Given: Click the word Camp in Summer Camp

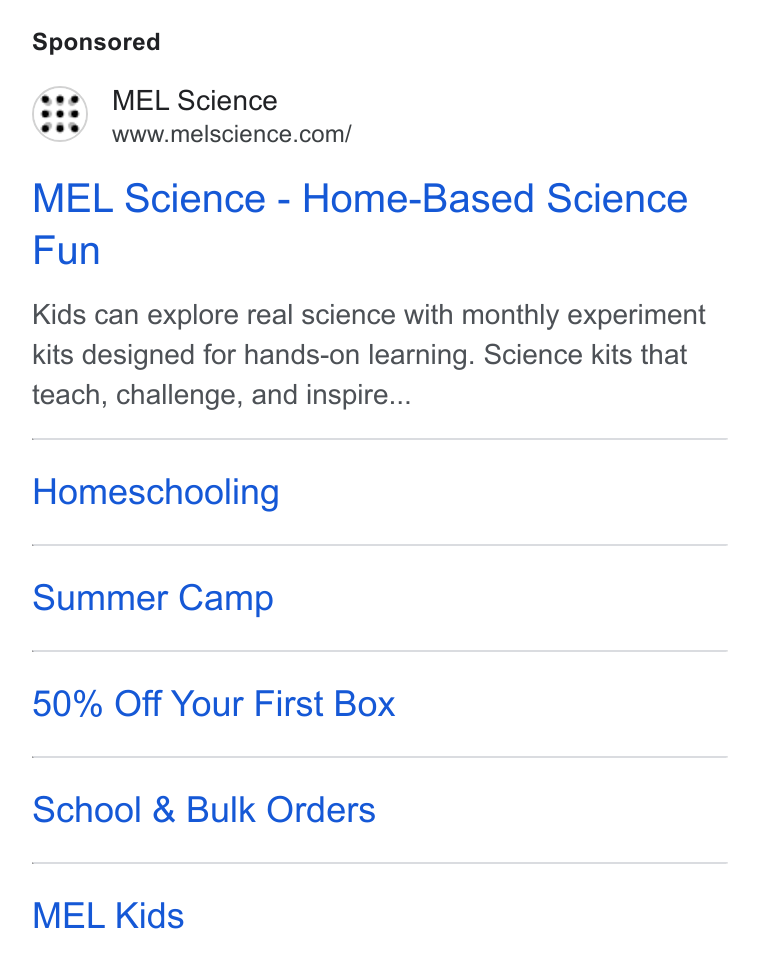Looking at the screenshot, I should point(226,598).
